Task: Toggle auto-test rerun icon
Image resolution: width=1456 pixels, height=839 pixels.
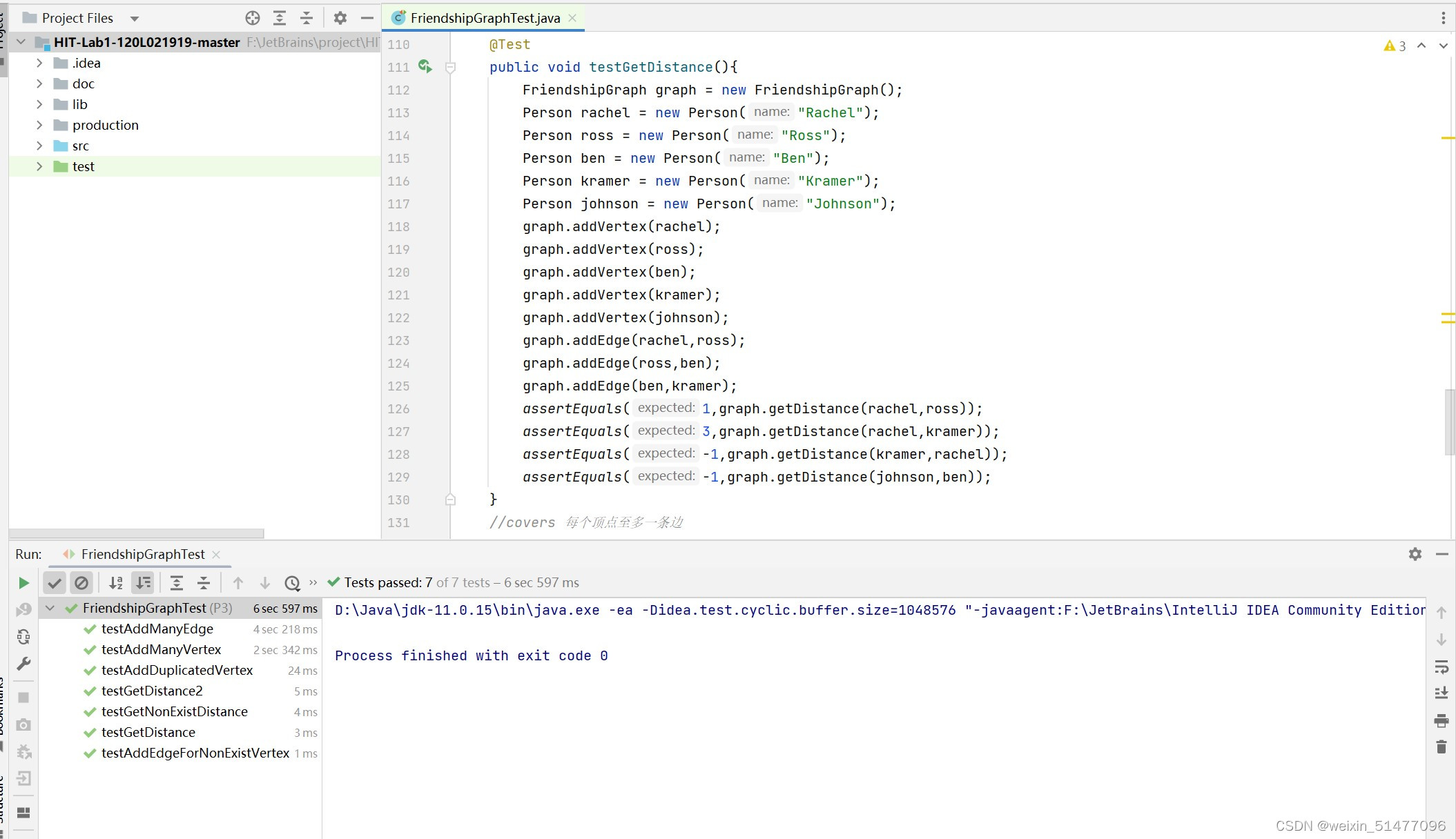Action: [23, 637]
